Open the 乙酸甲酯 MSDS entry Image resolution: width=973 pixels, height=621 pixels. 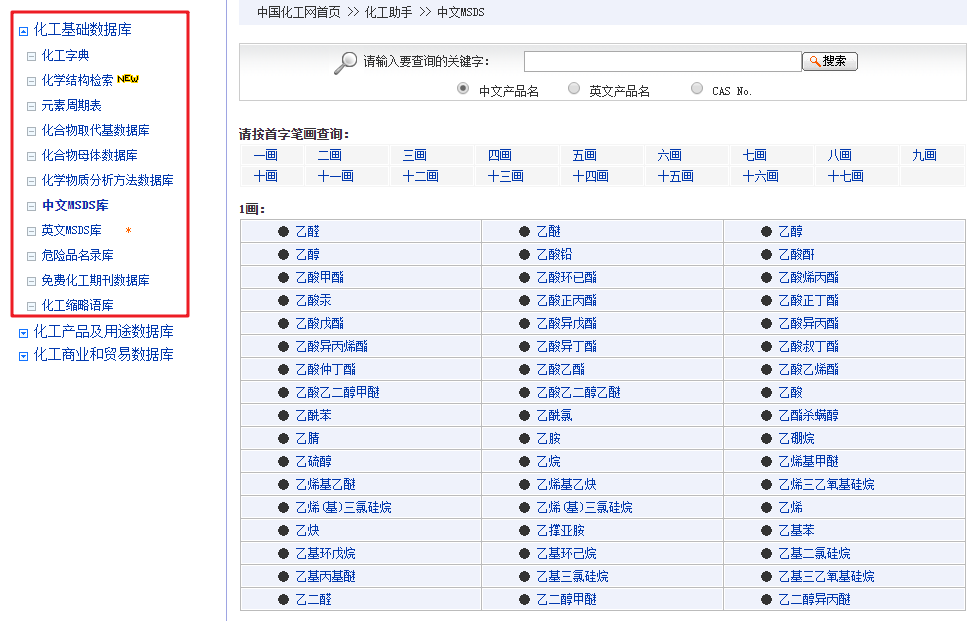pyautogui.click(x=320, y=277)
